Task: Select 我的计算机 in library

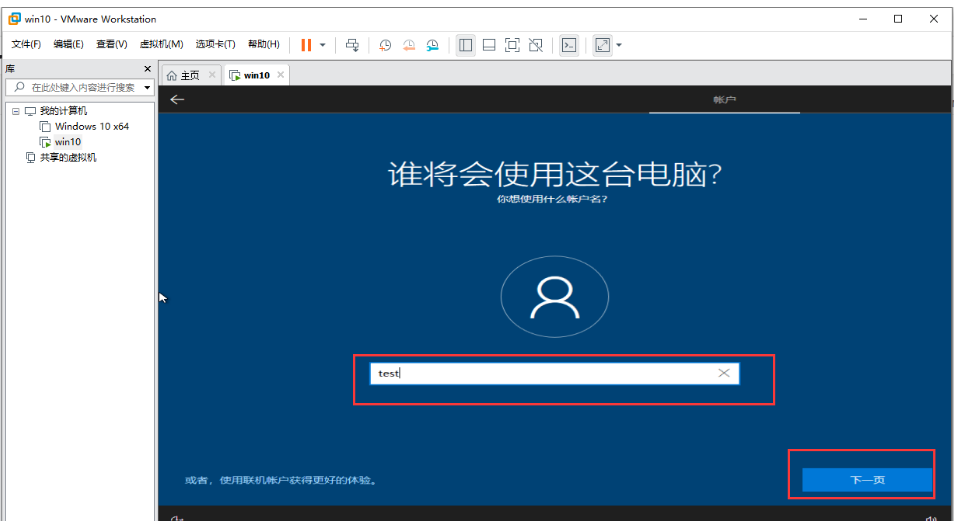Action: point(63,111)
